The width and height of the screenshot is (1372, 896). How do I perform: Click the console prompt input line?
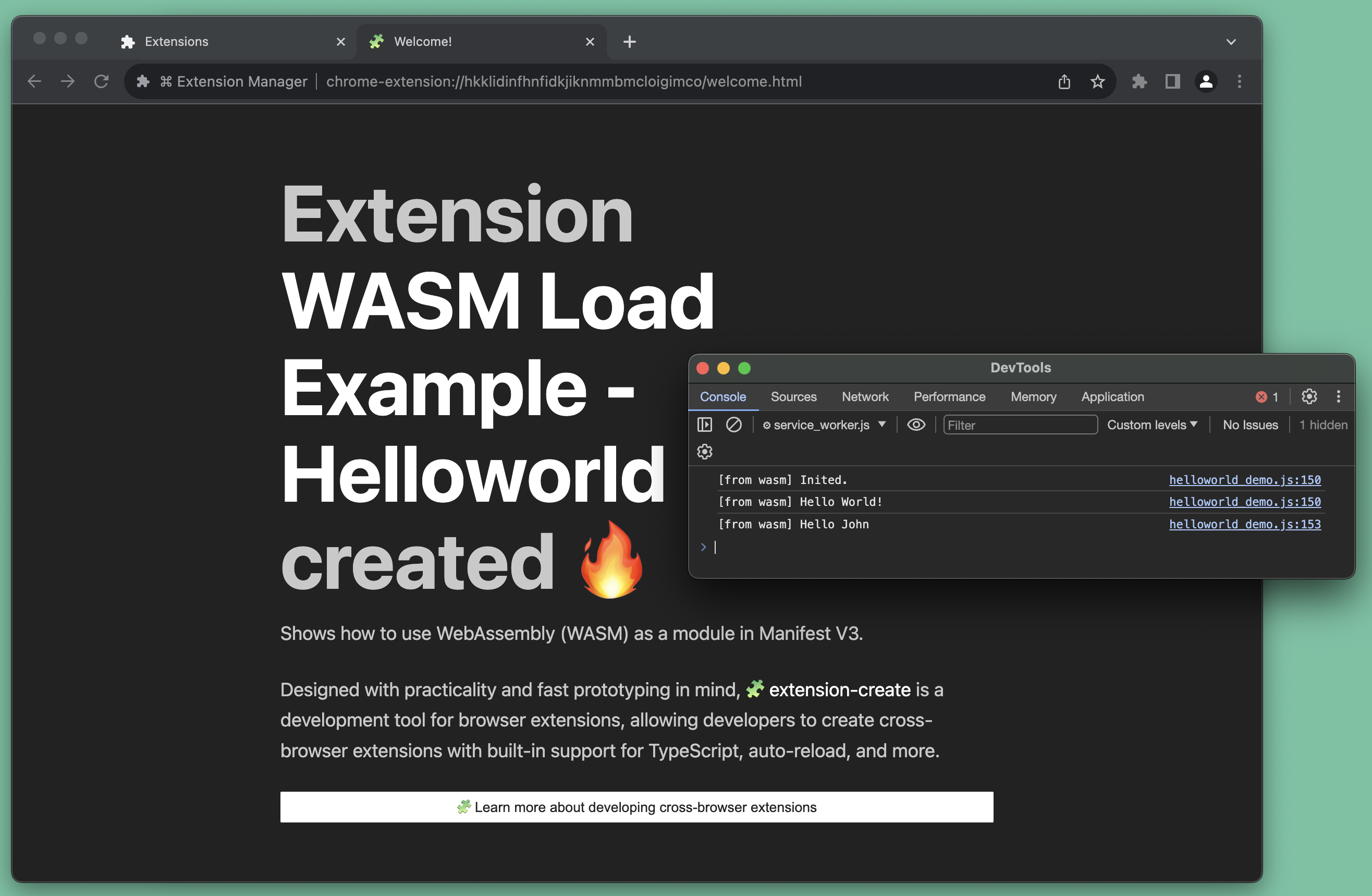click(x=1020, y=547)
